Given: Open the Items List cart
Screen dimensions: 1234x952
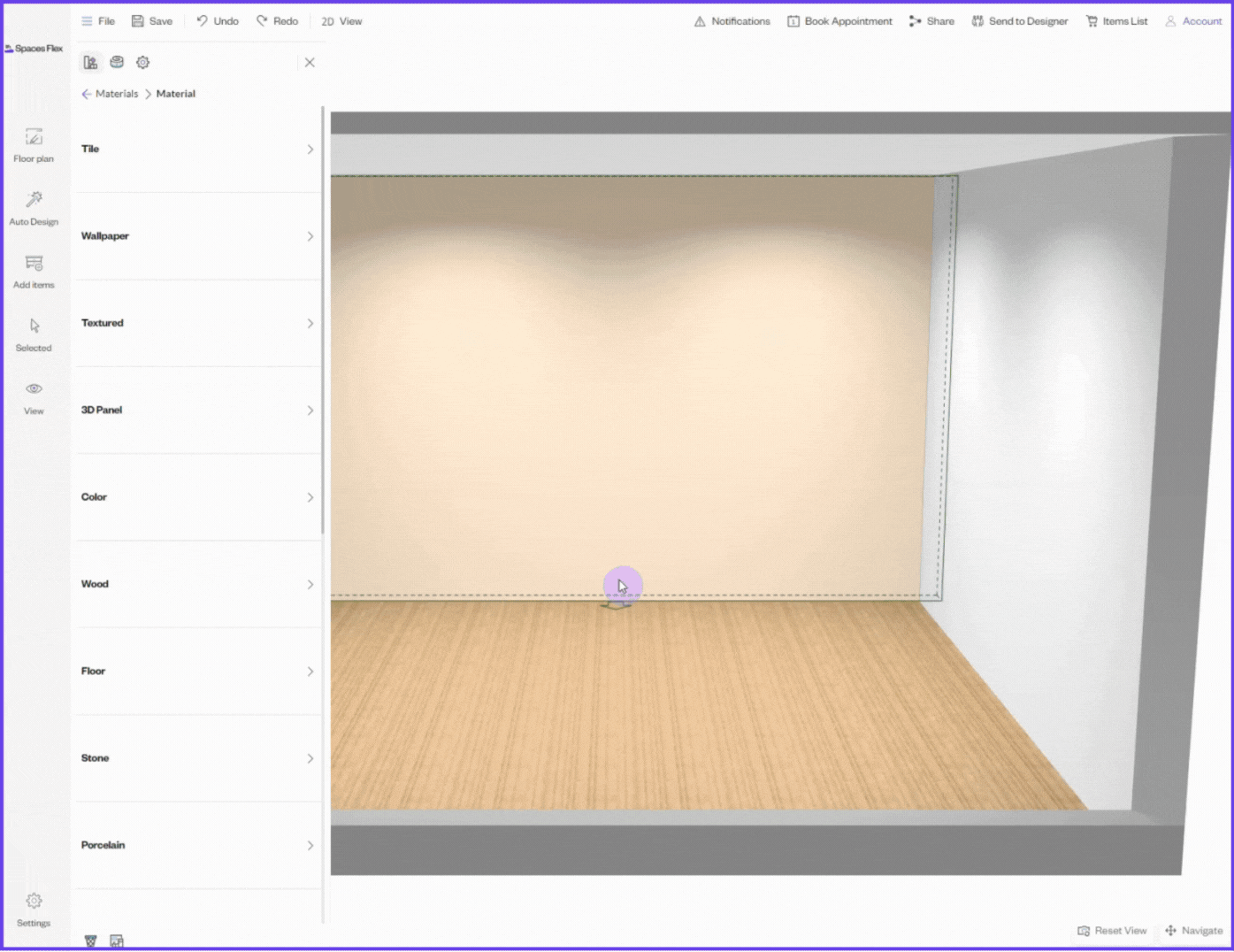Looking at the screenshot, I should pos(1116,21).
